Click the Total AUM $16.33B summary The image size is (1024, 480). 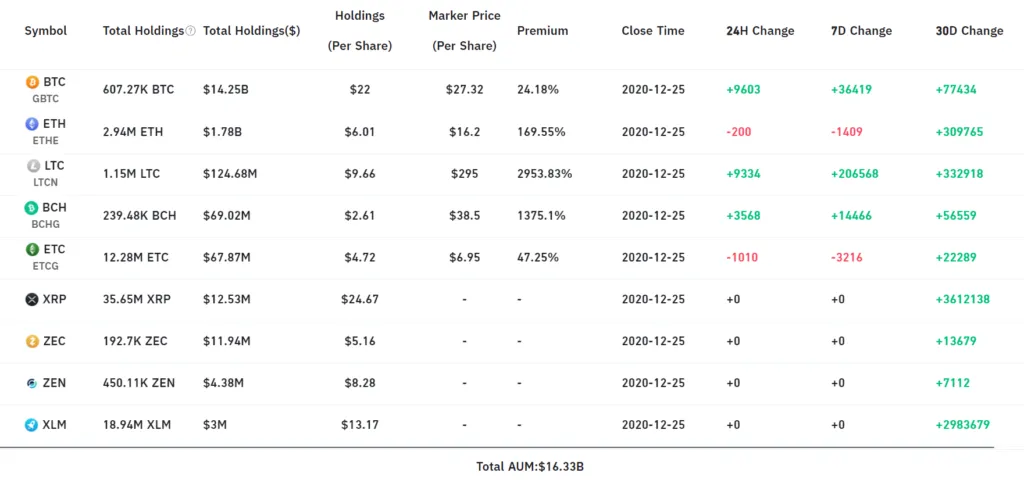point(530,466)
